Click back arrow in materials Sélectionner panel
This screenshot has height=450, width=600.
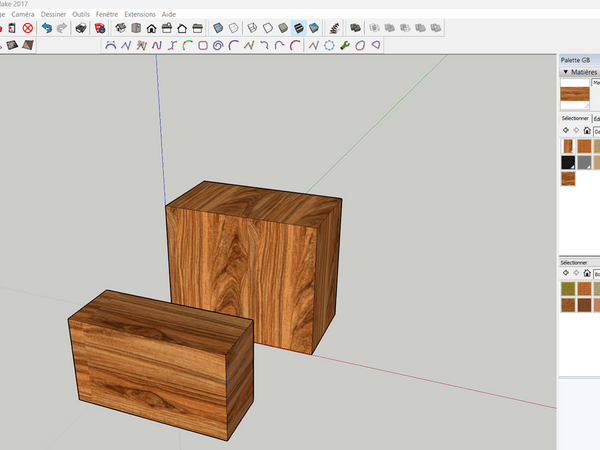point(565,130)
